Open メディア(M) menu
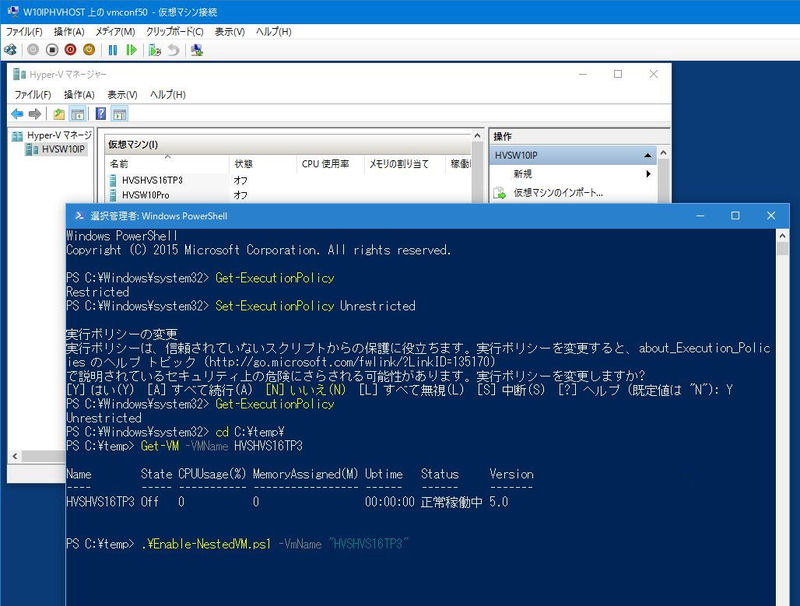Image resolution: width=800 pixels, height=606 pixels. 115,32
